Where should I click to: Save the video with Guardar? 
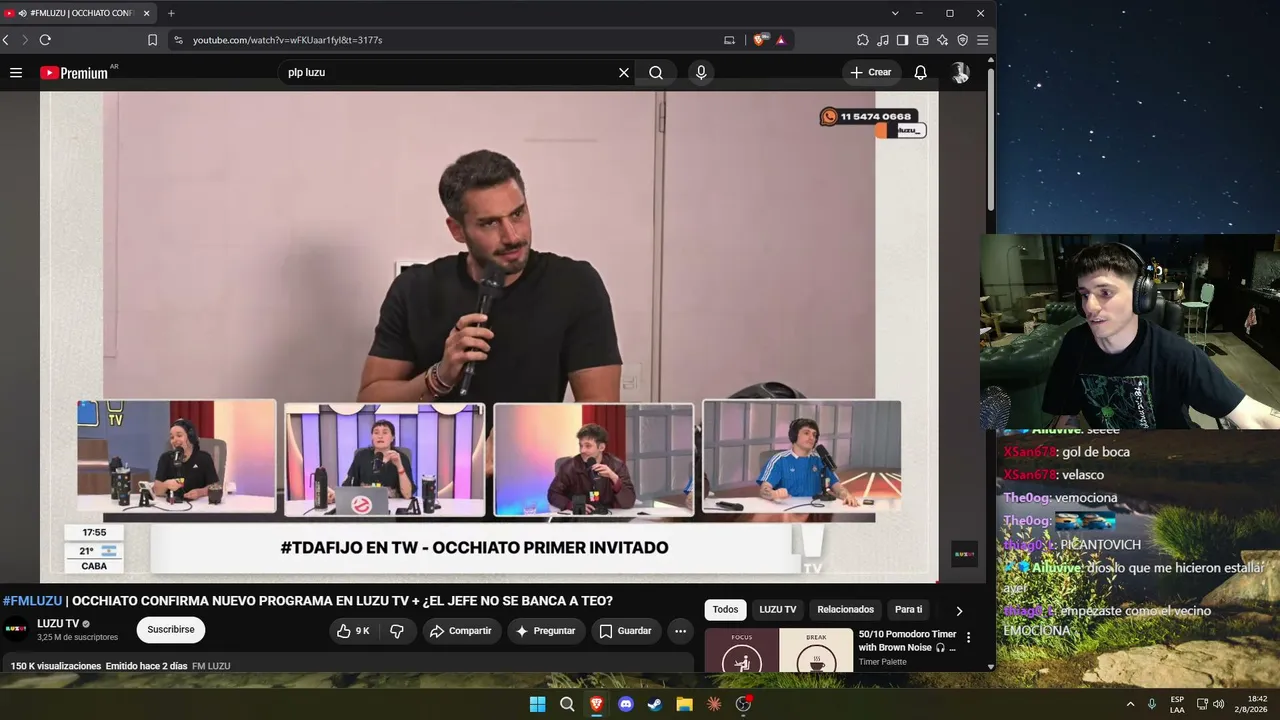tap(625, 631)
